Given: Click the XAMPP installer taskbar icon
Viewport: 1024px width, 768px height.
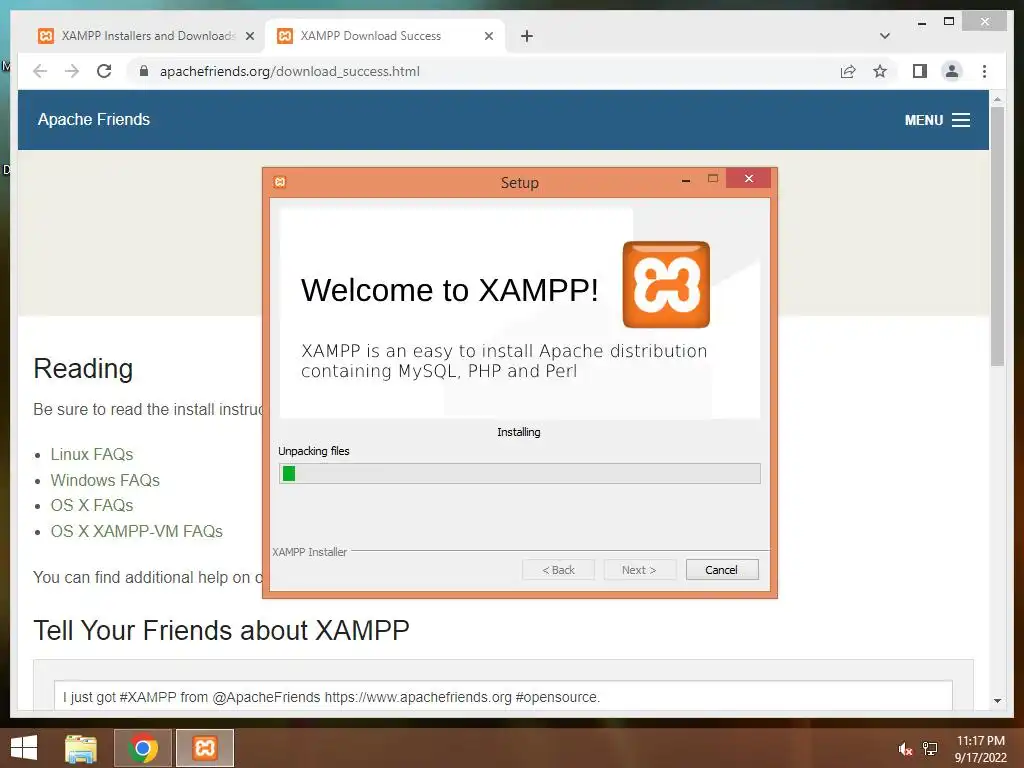Looking at the screenshot, I should click(x=205, y=748).
